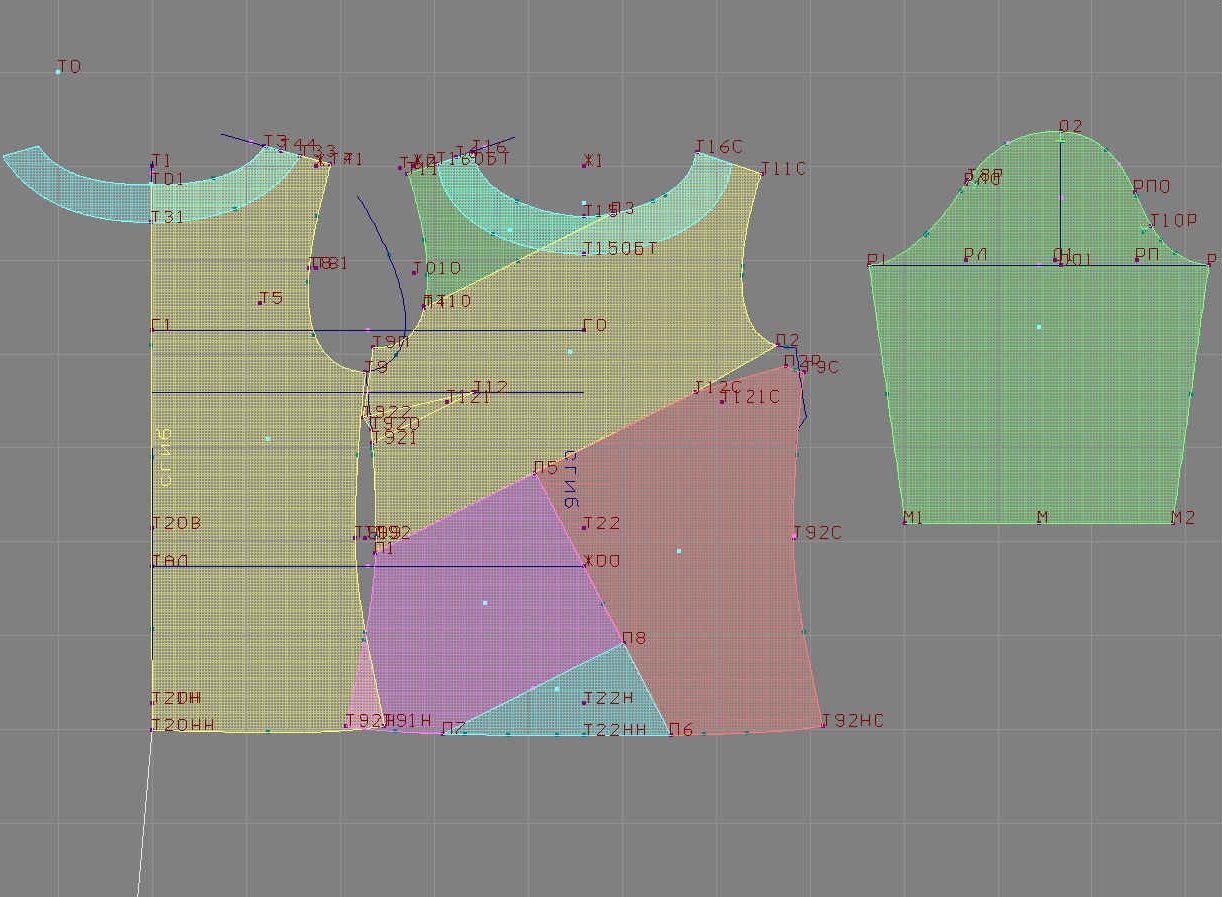
Task: Click point T5 on the yellow bodice
Action: [260, 303]
